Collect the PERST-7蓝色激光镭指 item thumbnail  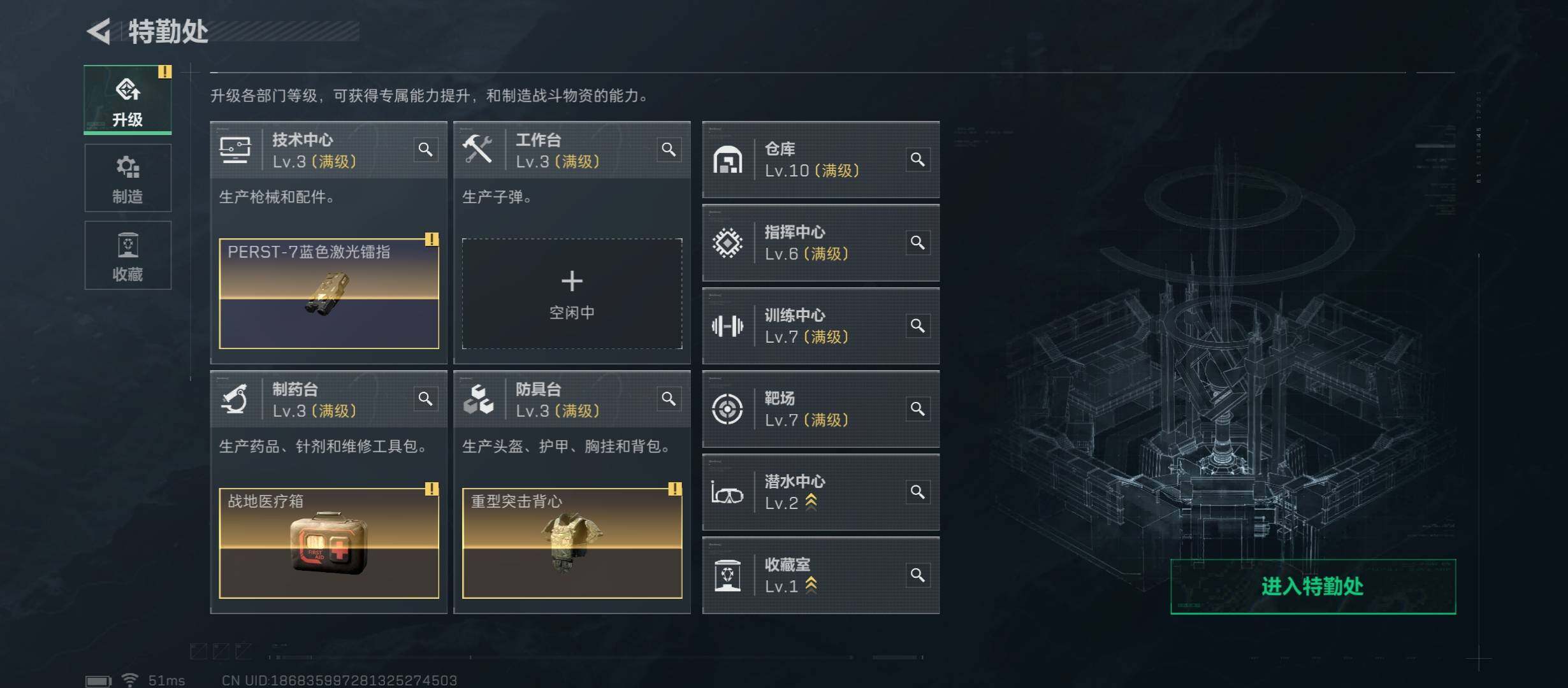pos(329,294)
